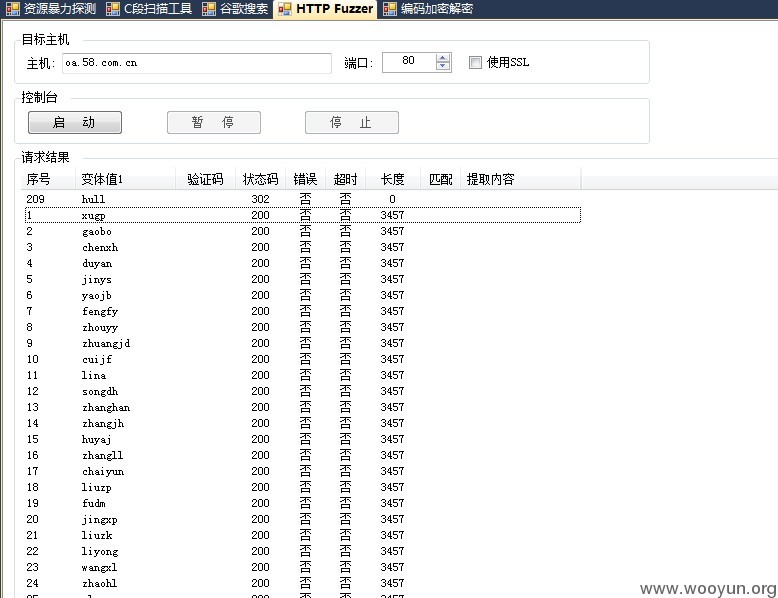
Task: Select the result row gaobo
Action: click(303, 231)
